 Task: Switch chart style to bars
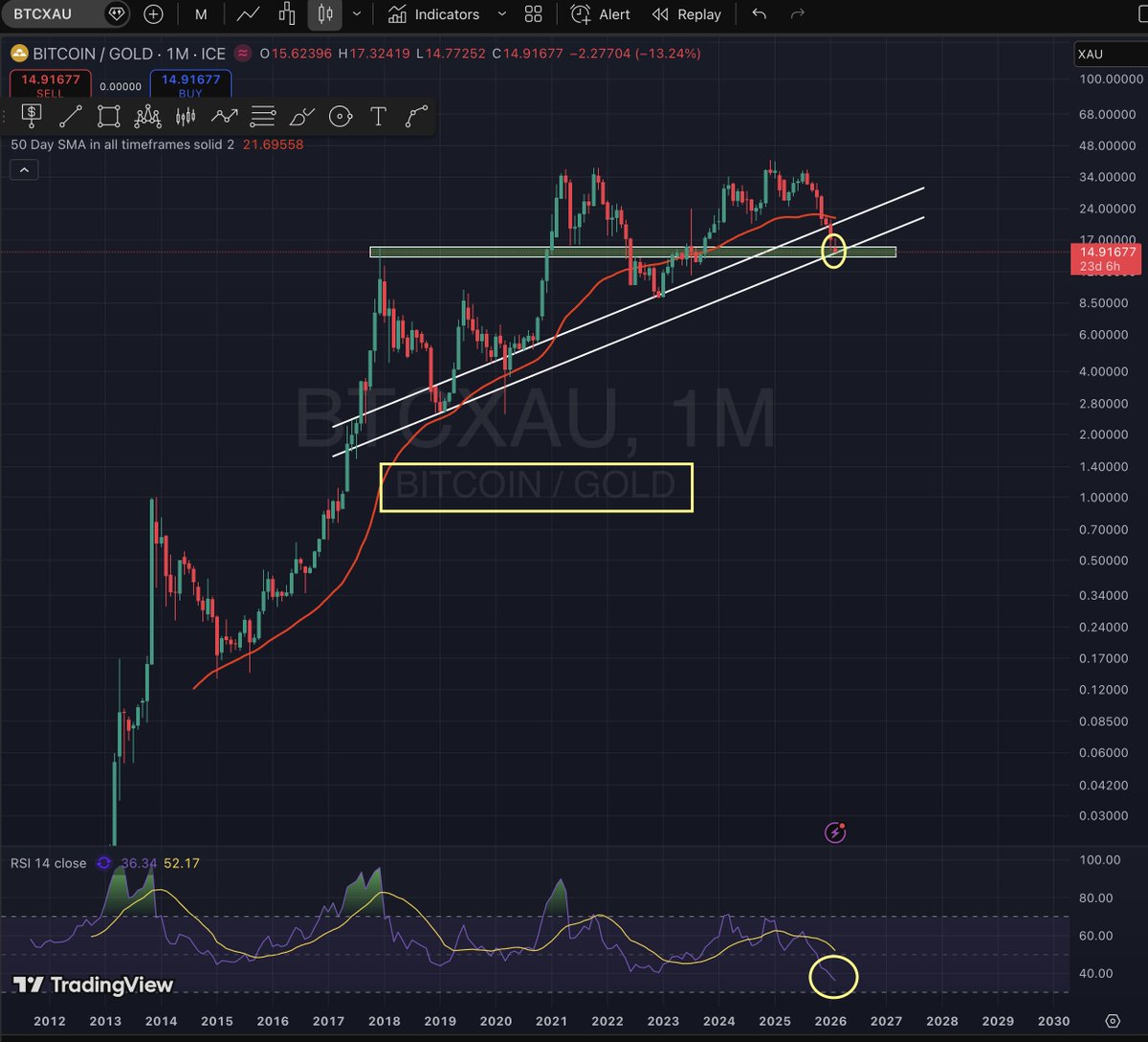(x=287, y=14)
